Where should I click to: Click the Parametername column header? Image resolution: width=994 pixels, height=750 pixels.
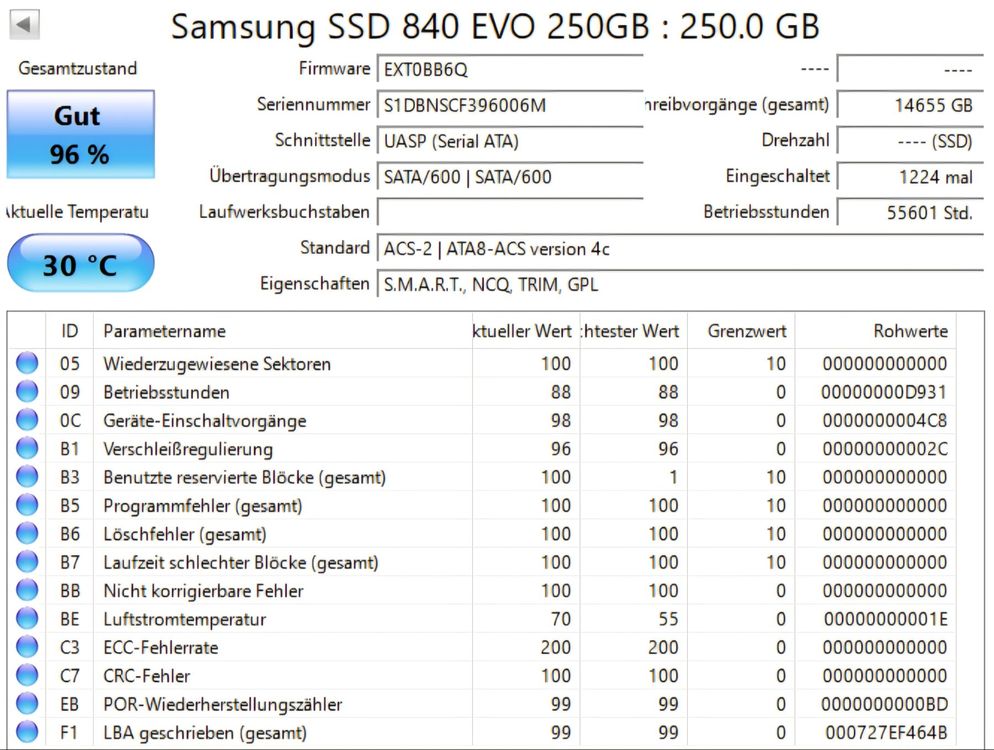click(283, 331)
